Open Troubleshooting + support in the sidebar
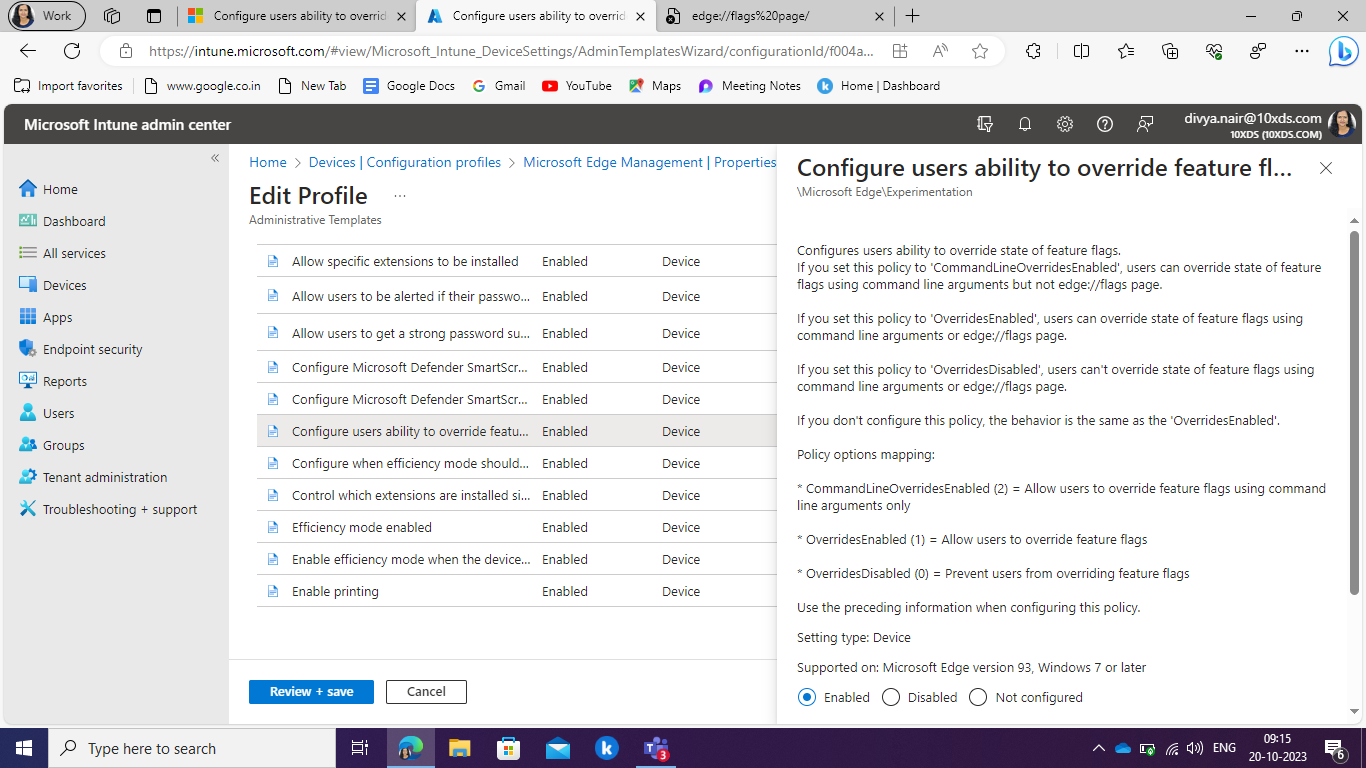 (x=108, y=509)
